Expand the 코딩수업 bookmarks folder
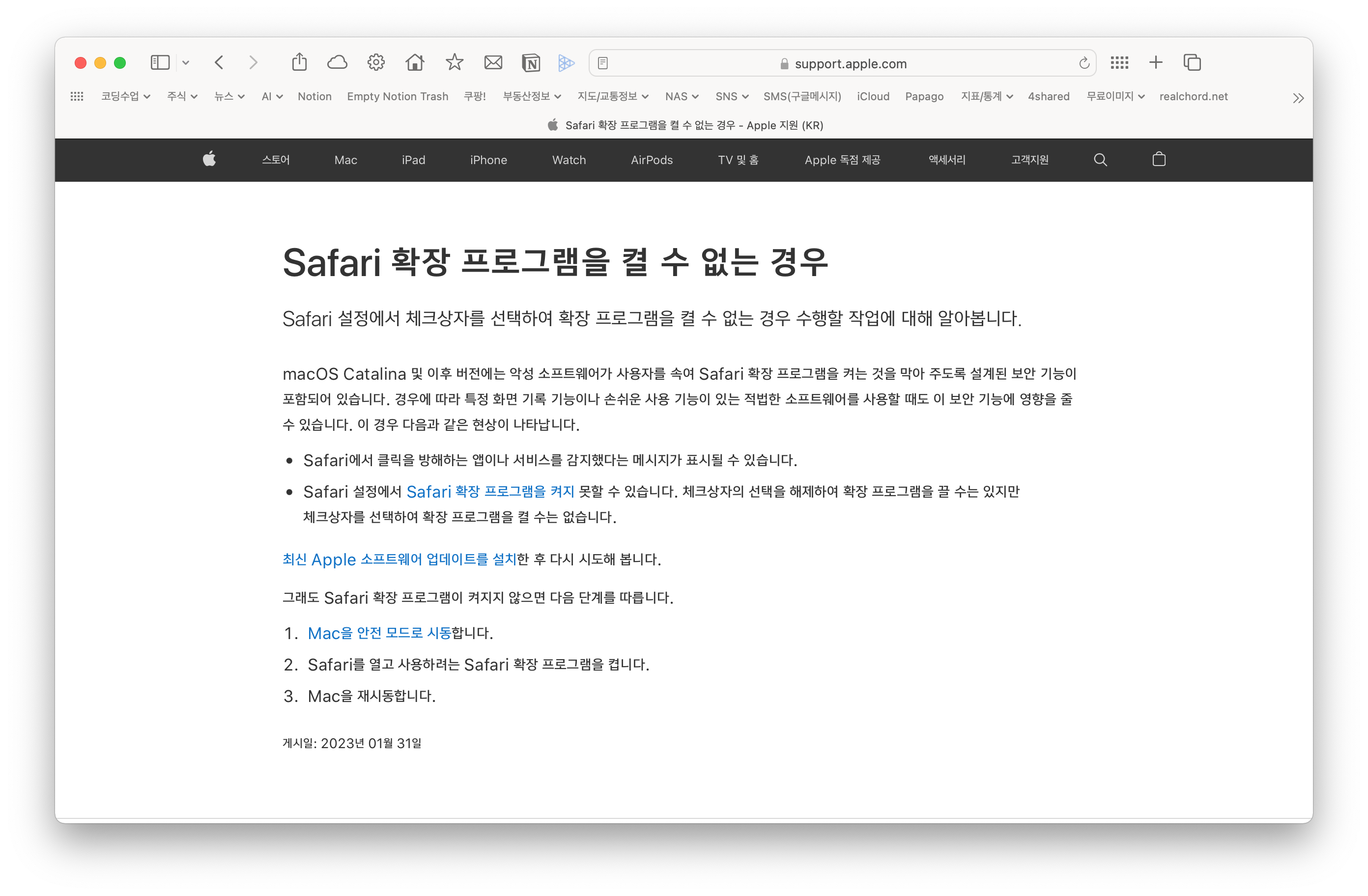Screen dimensions: 1368x896 (125, 97)
